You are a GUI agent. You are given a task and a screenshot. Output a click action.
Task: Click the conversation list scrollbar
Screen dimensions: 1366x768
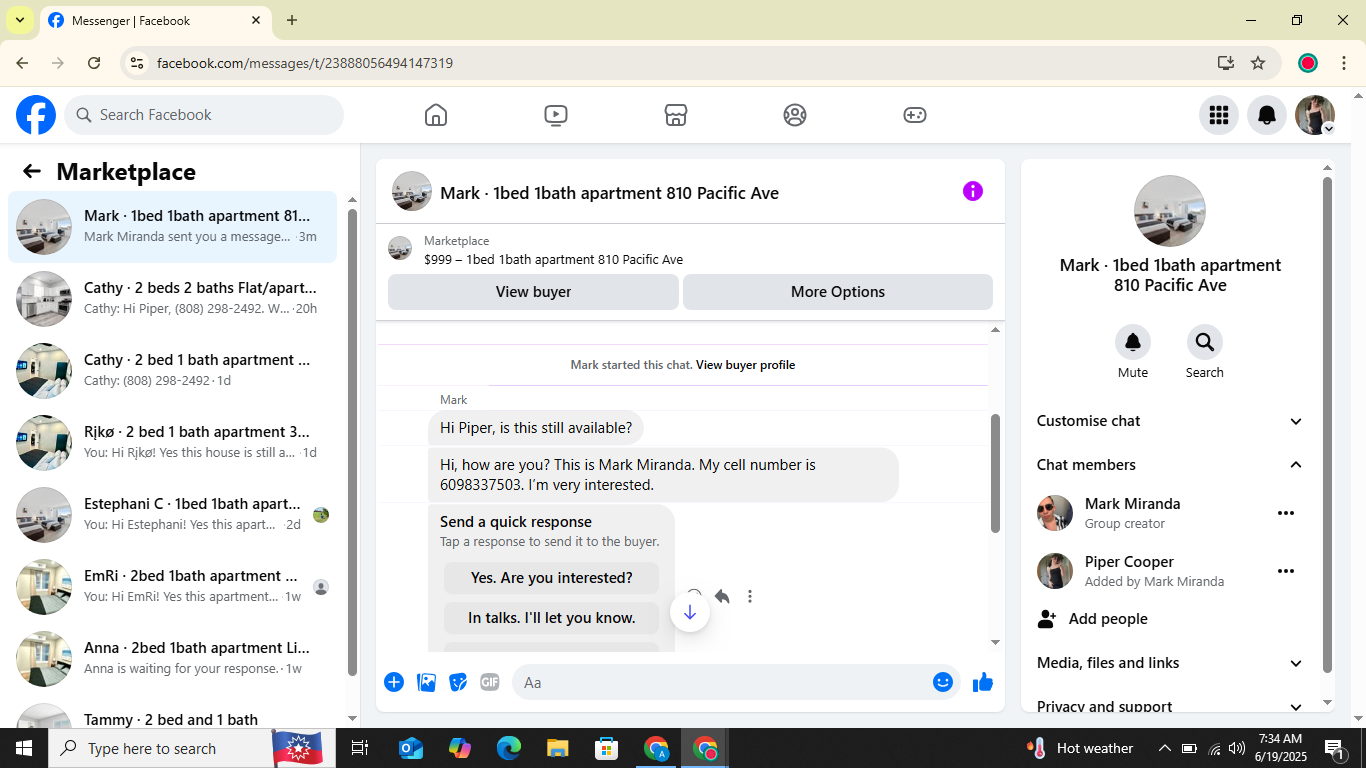(352, 443)
